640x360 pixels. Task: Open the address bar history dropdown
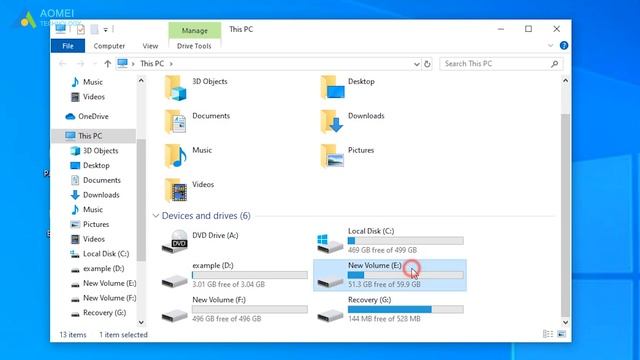pos(416,64)
